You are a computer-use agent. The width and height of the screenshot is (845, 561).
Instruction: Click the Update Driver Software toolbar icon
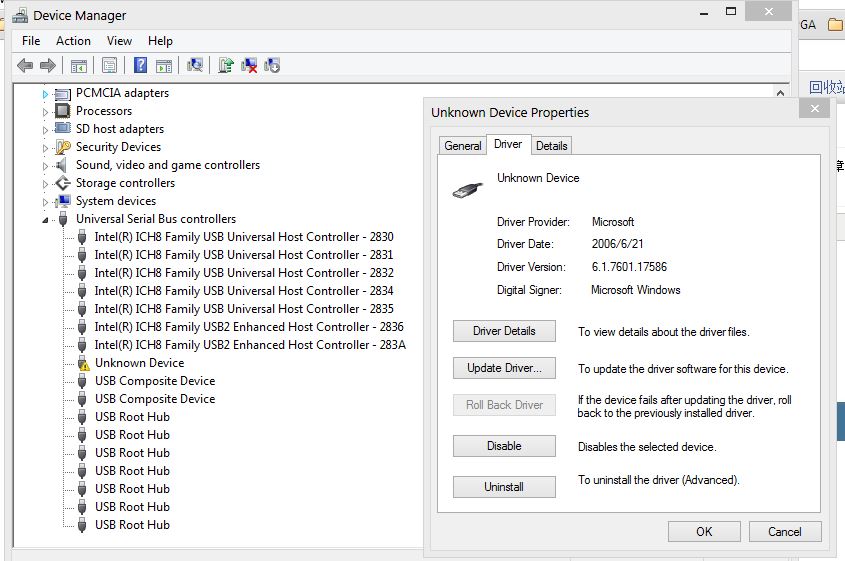click(226, 66)
